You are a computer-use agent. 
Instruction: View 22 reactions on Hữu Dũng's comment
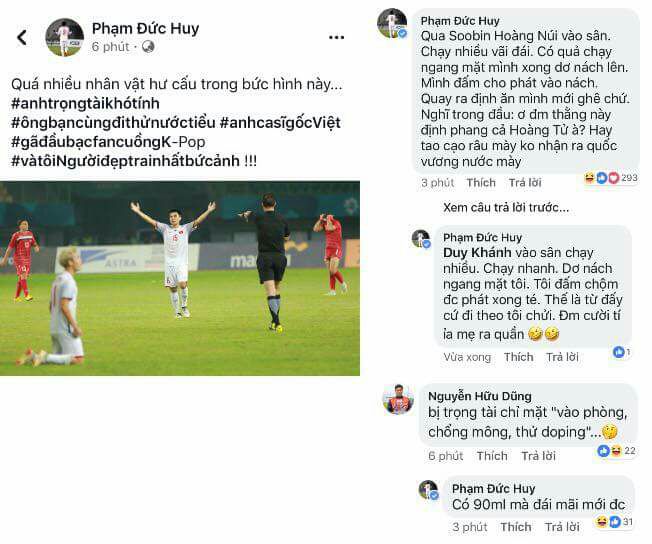(616, 450)
